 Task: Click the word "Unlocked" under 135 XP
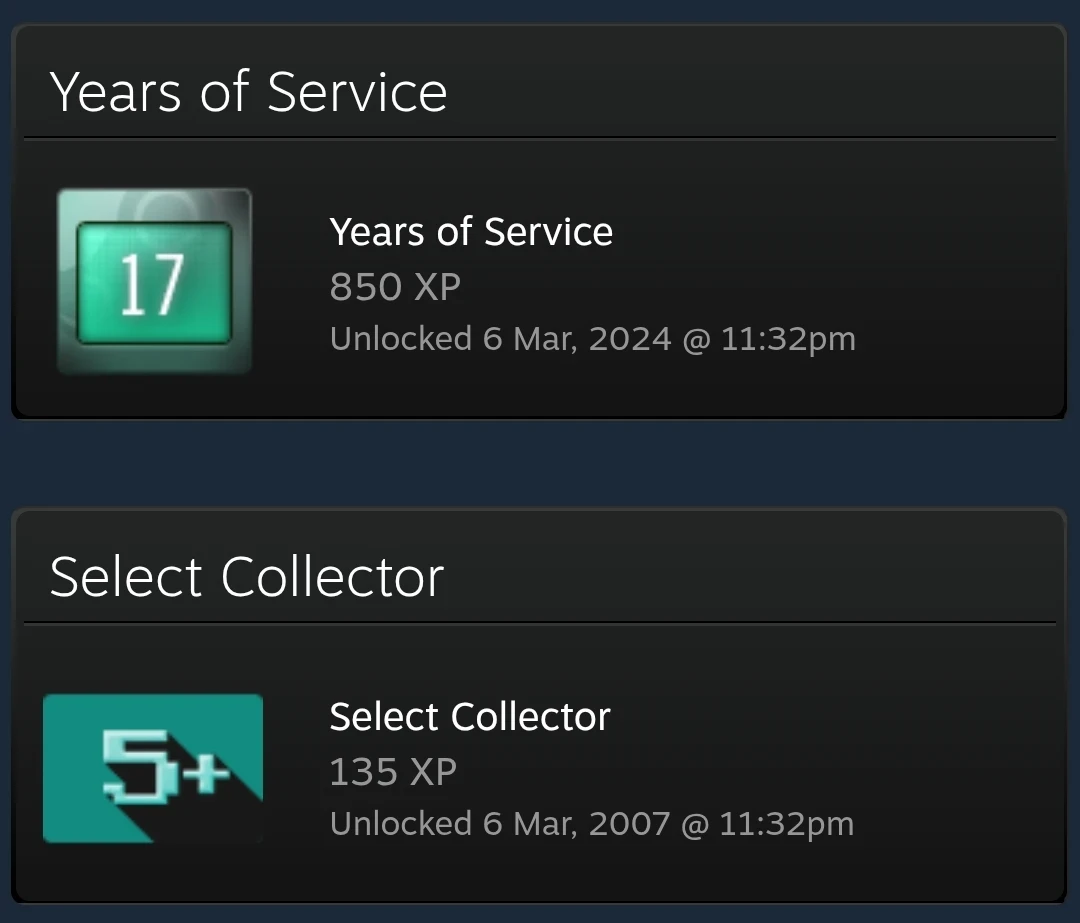400,824
